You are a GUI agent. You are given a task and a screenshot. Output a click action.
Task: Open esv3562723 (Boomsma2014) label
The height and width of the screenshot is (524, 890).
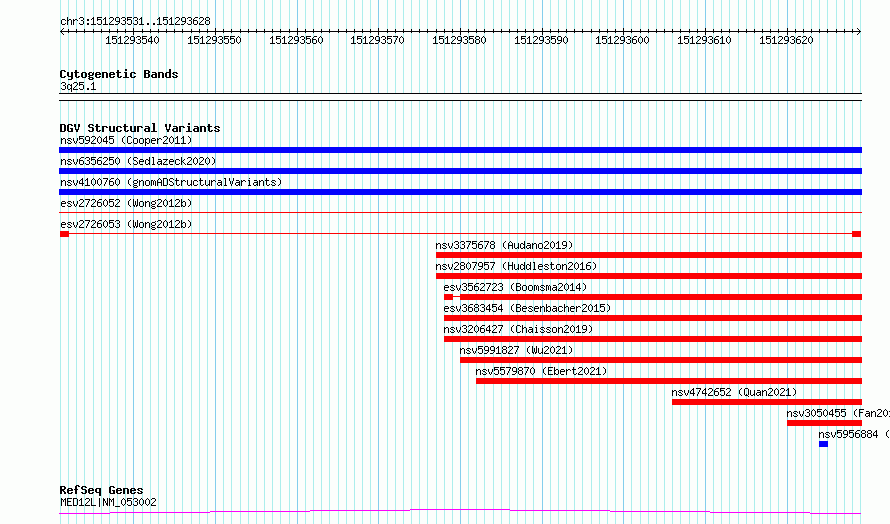click(515, 287)
